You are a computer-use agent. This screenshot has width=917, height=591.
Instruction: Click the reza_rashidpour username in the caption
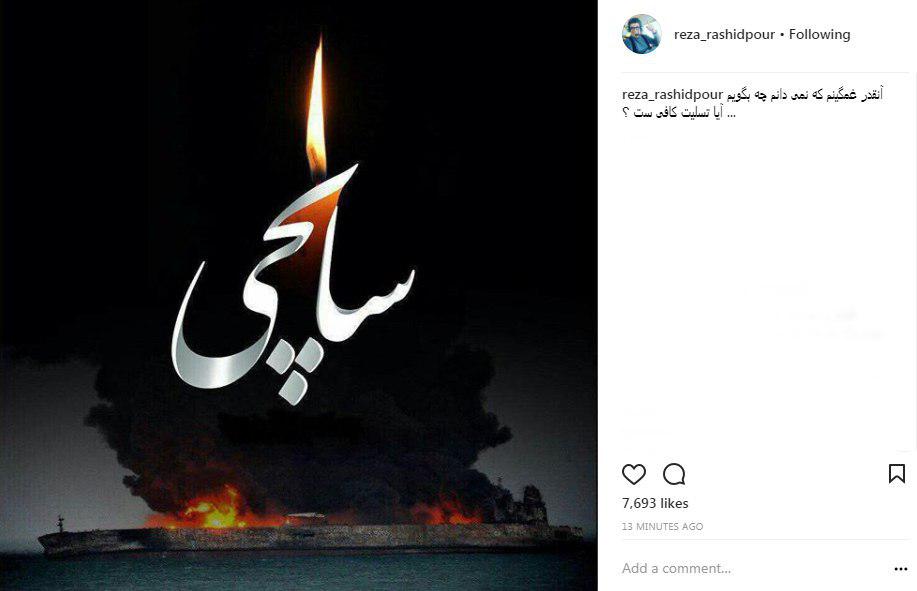tap(673, 95)
